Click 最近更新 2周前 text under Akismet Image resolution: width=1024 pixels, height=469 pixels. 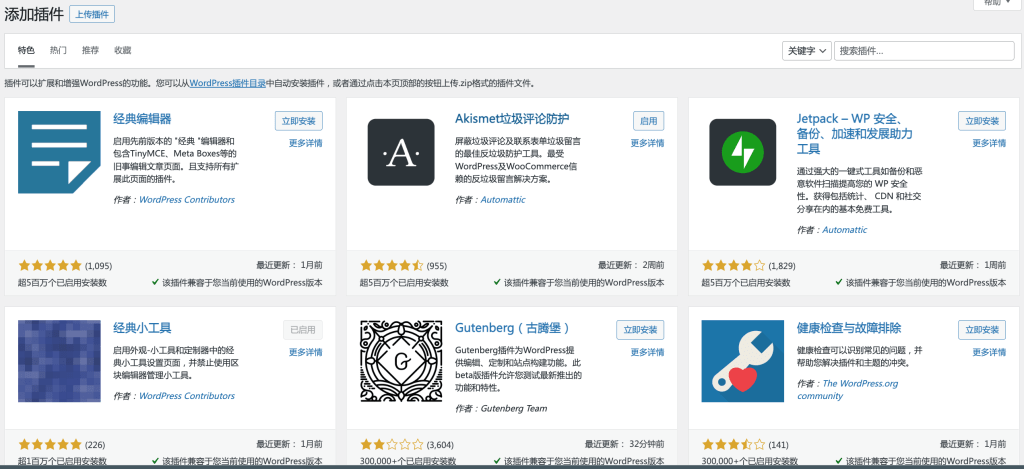[x=632, y=266]
